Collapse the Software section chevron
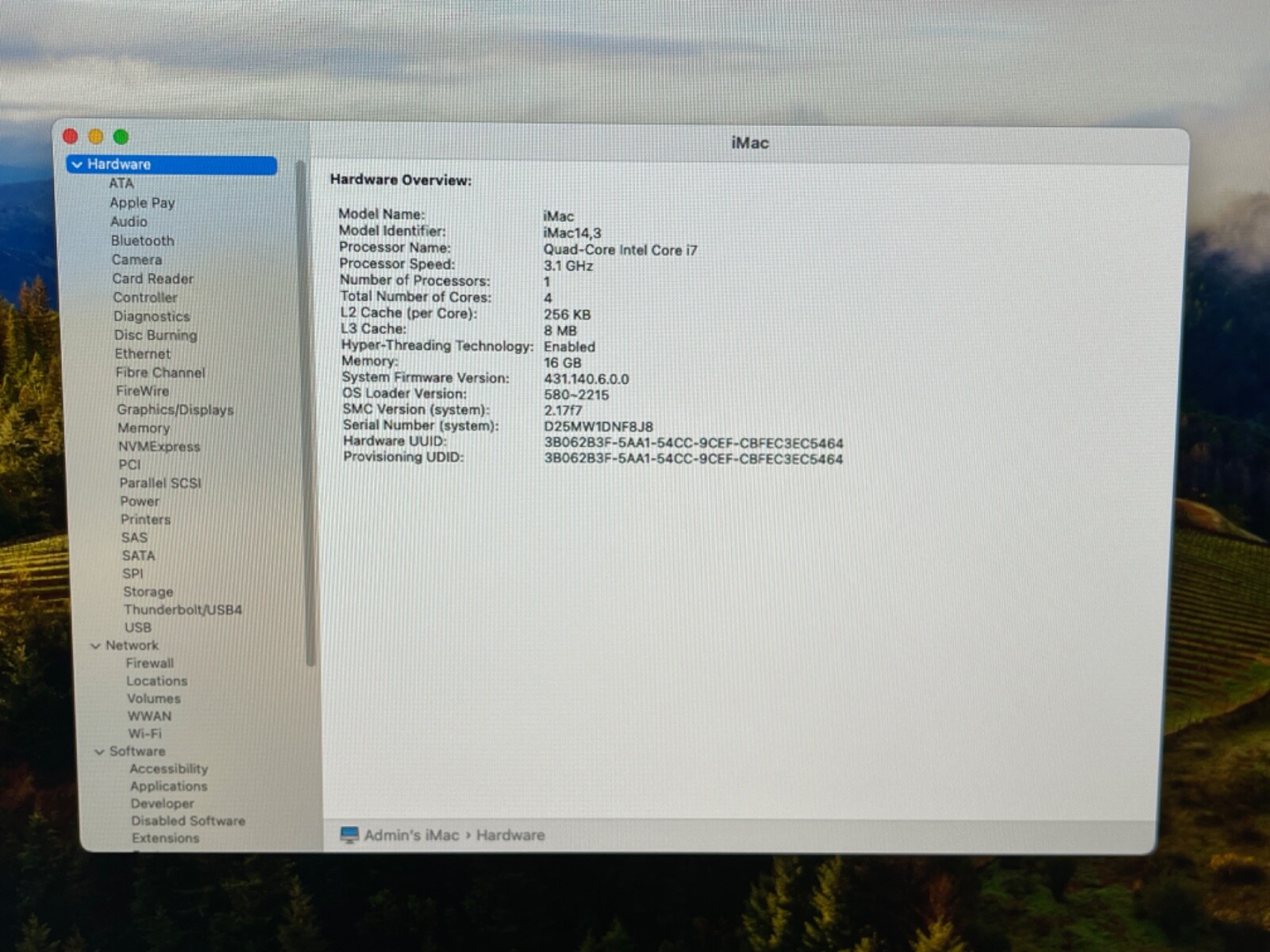Image resolution: width=1270 pixels, height=952 pixels. 99,751
